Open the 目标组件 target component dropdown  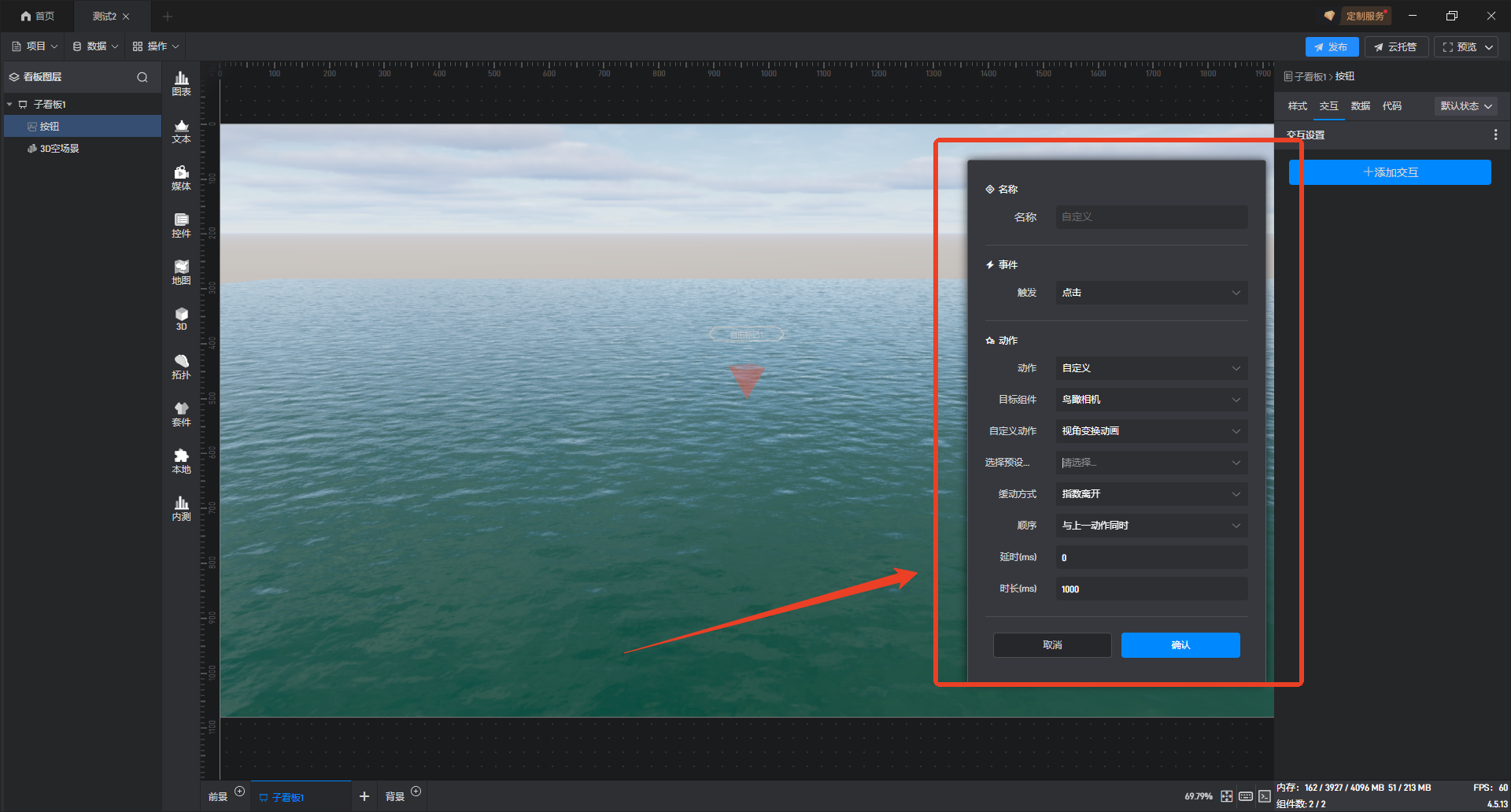point(1151,400)
